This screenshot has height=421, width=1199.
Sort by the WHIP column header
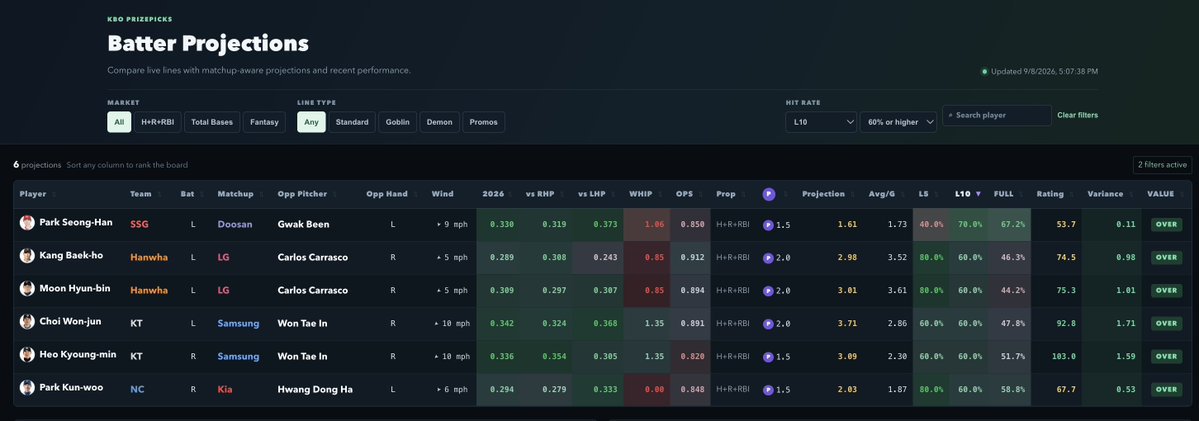click(x=645, y=194)
